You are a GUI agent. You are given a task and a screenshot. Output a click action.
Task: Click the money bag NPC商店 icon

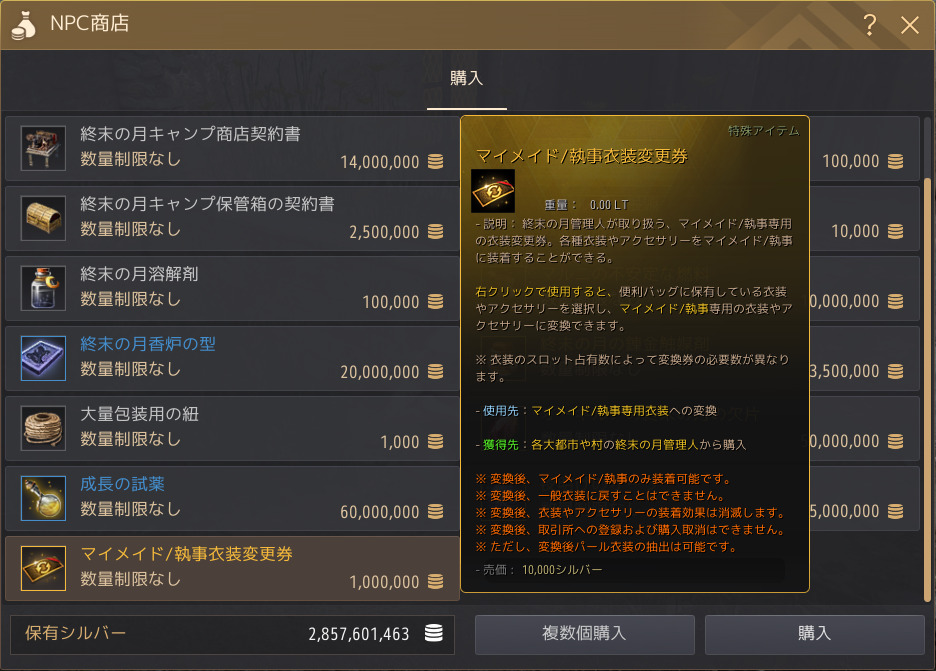(x=23, y=26)
